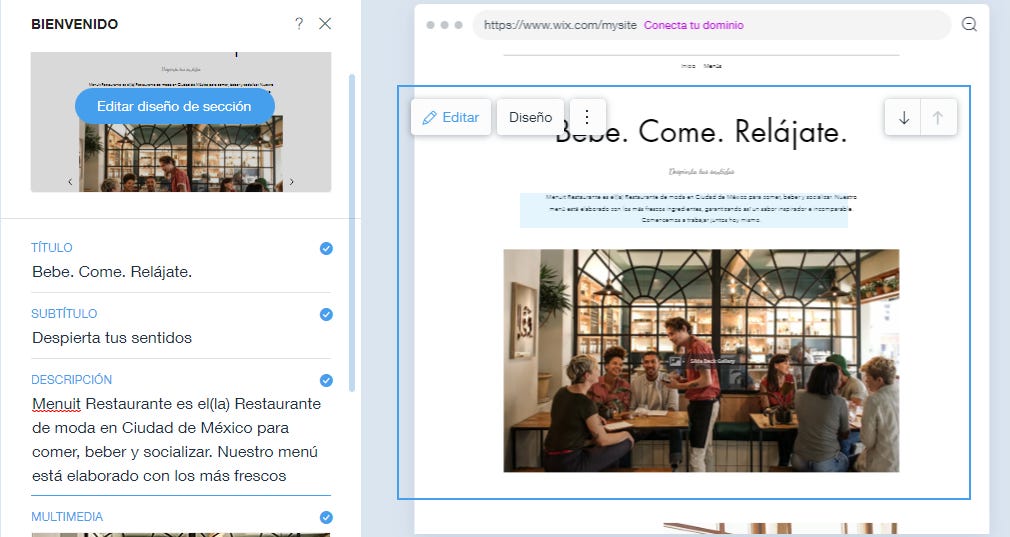The image size is (1010, 537).
Task: Click the zoom out magnifier icon
Action: [969, 24]
